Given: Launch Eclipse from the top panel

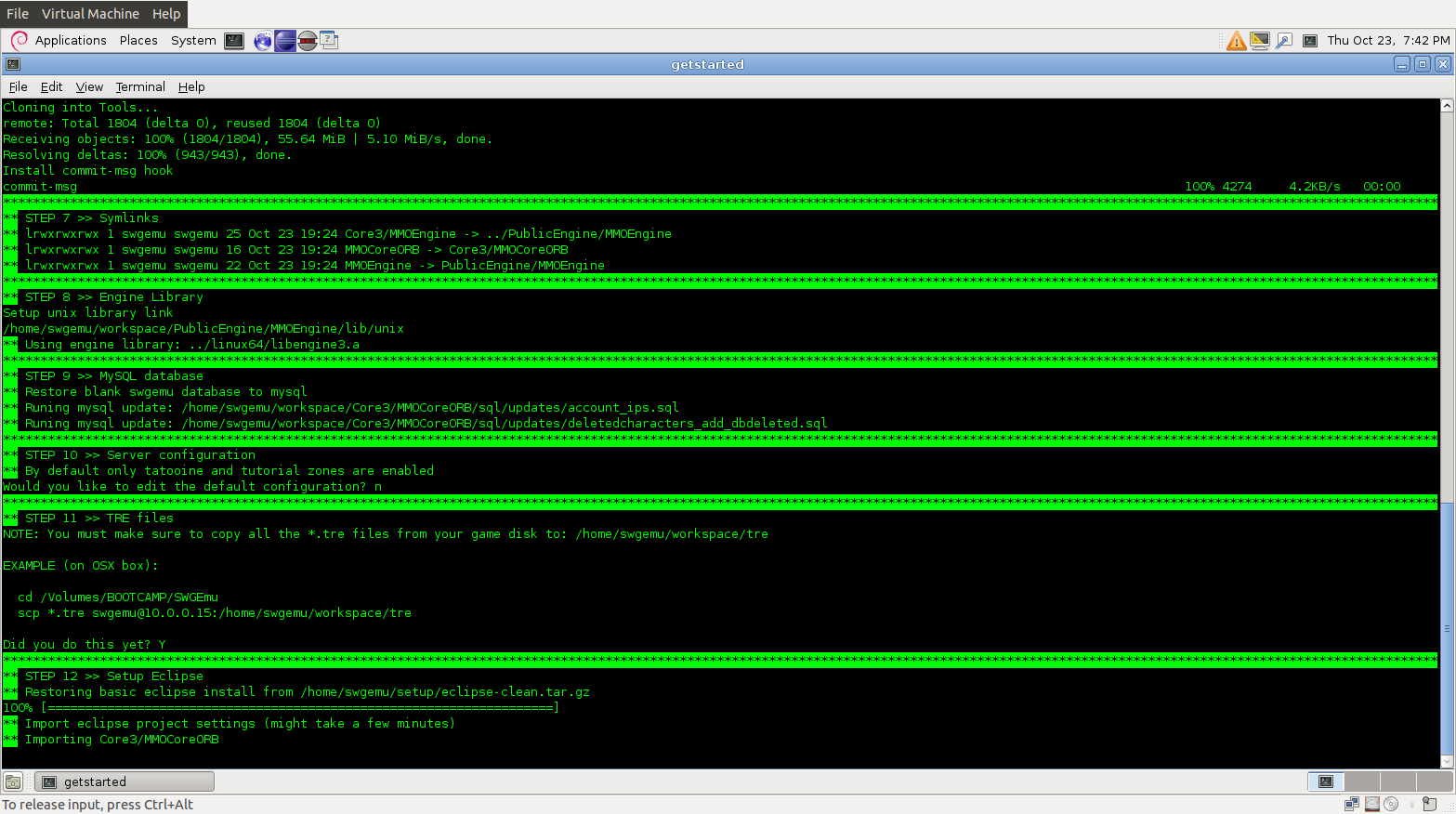Looking at the screenshot, I should click(285, 41).
